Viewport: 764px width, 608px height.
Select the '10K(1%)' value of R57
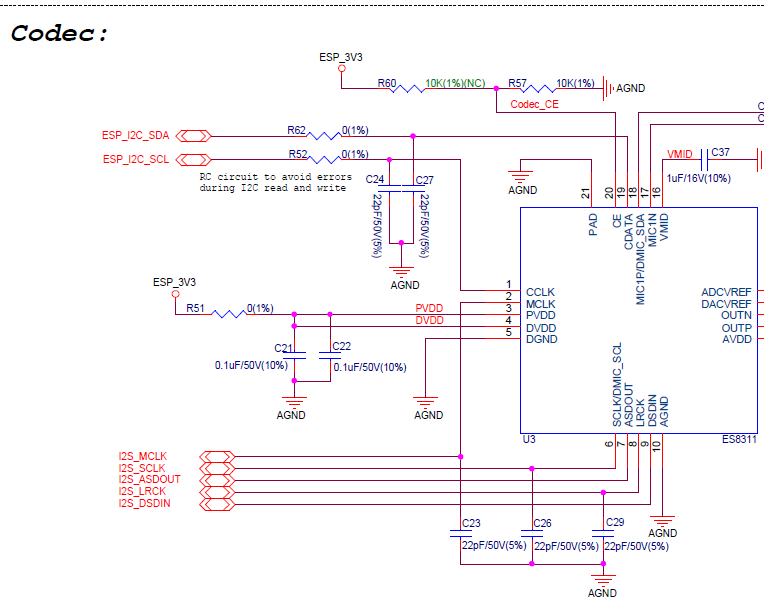coord(575,83)
